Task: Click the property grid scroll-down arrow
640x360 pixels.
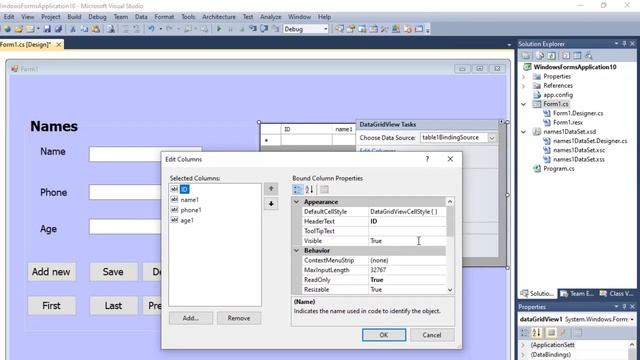Action: pyautogui.click(x=450, y=290)
